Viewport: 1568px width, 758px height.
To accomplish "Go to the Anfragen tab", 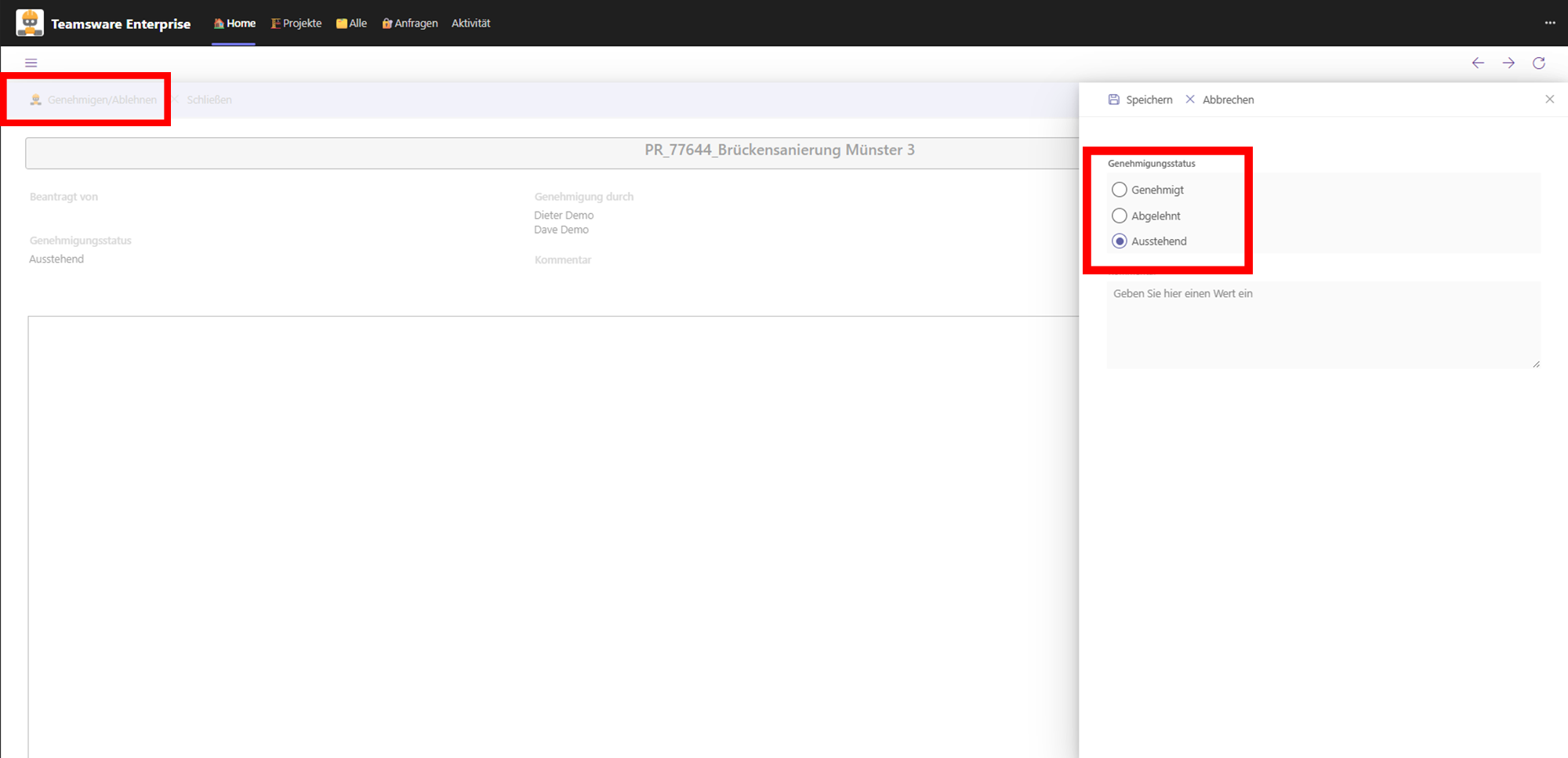I will click(x=410, y=24).
